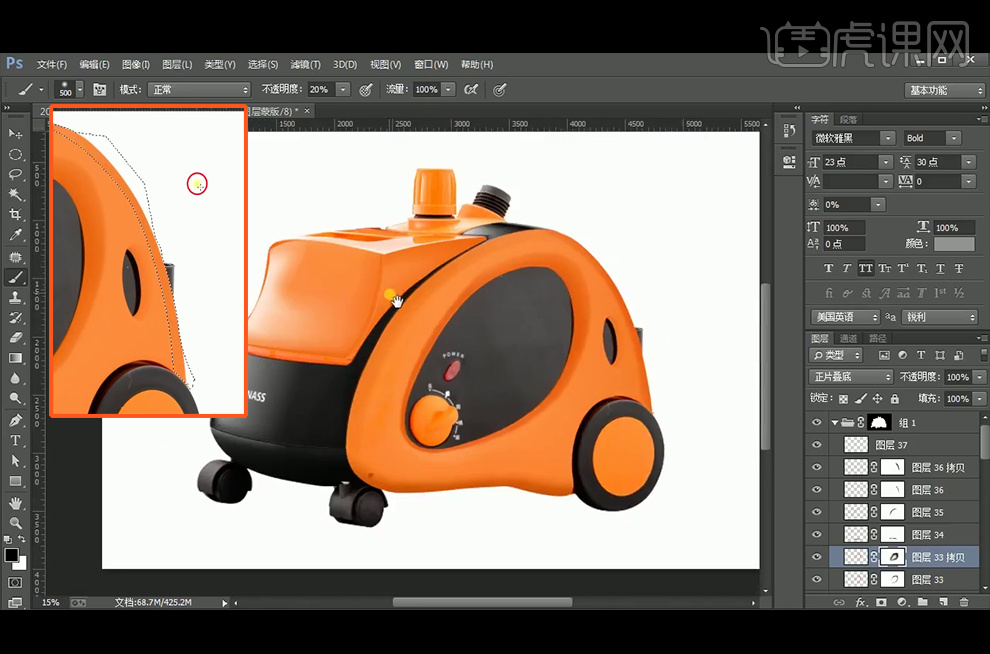
Task: Switch to the 通道 tab
Action: (848, 339)
